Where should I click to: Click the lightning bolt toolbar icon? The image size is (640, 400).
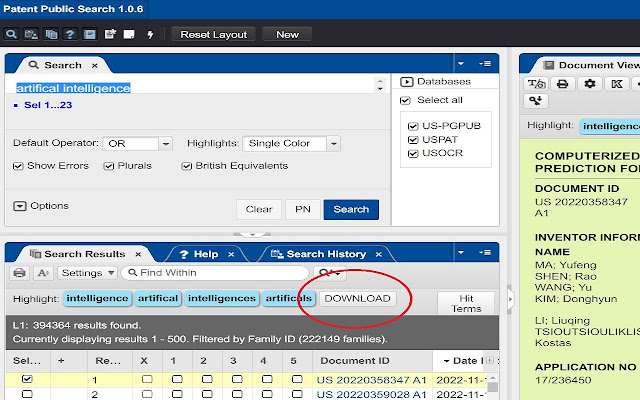(x=150, y=34)
